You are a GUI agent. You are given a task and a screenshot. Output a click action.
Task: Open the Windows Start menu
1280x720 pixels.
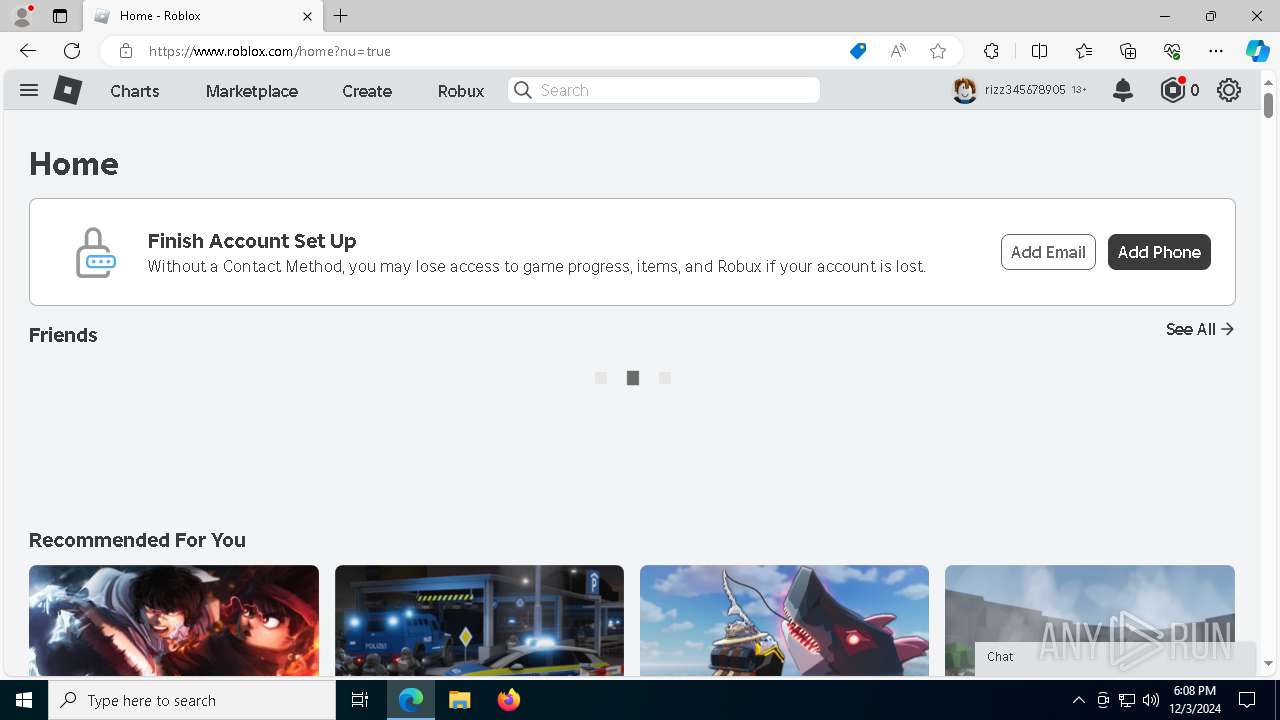pyautogui.click(x=24, y=700)
